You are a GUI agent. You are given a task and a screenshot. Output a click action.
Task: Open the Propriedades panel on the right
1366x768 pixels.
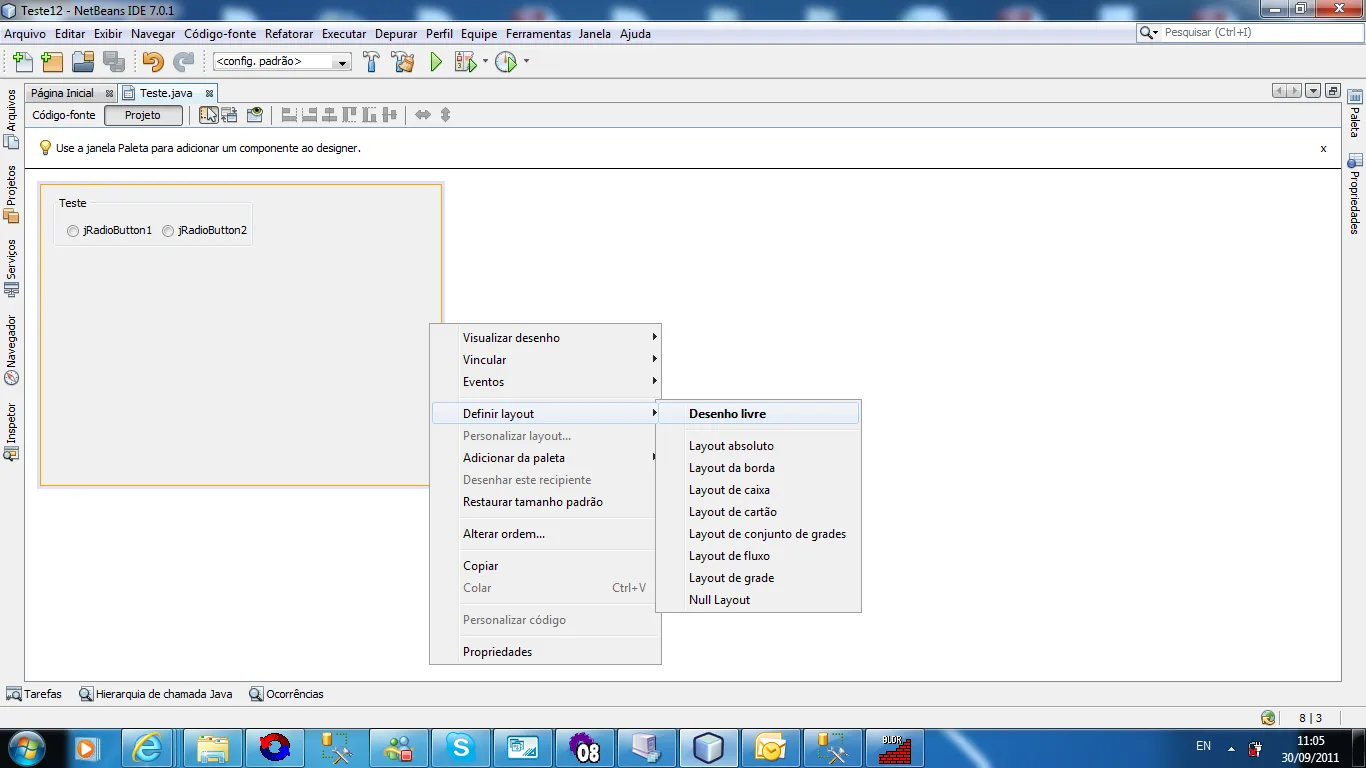pyautogui.click(x=1355, y=194)
